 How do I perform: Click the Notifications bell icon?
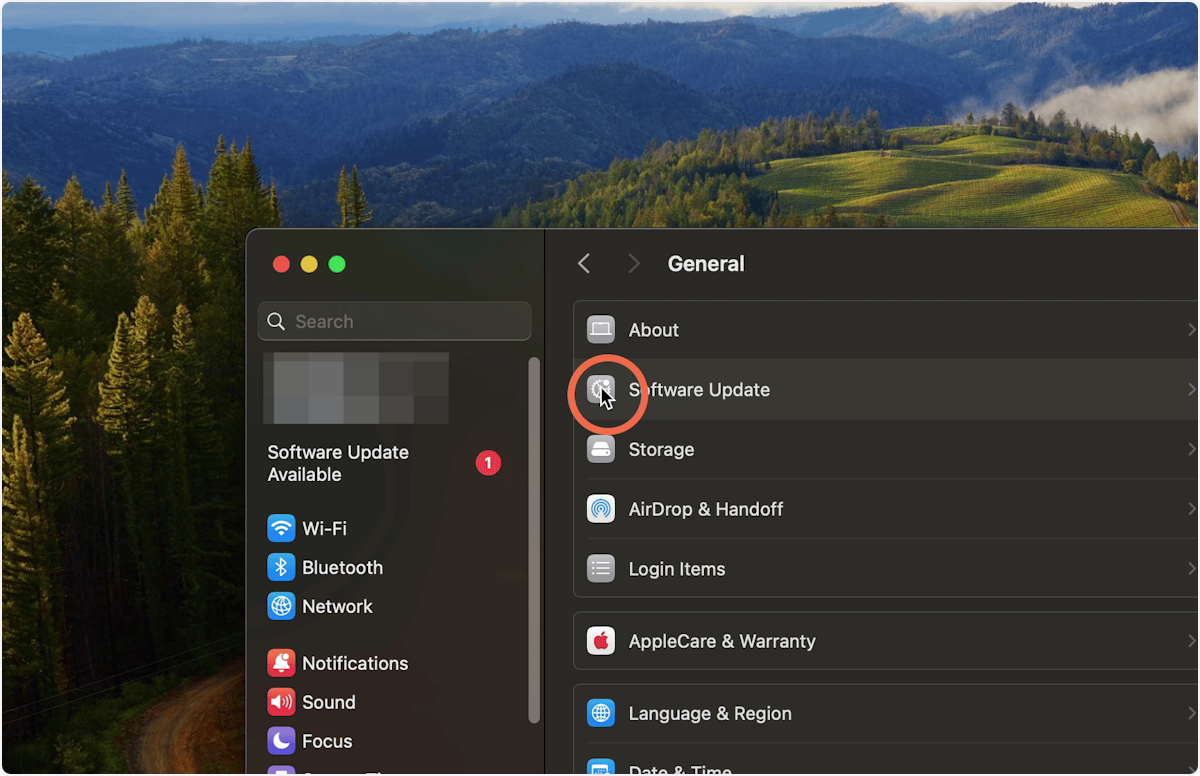coord(281,663)
